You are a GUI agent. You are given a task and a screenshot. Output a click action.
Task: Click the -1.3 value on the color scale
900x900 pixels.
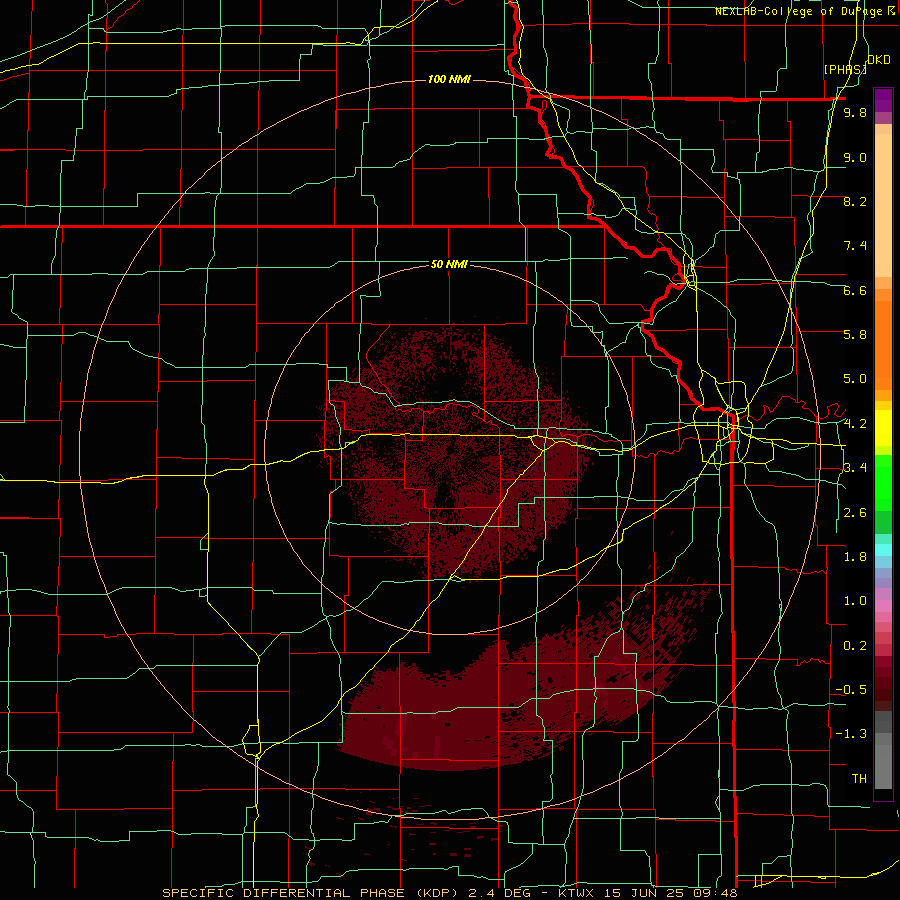(851, 734)
